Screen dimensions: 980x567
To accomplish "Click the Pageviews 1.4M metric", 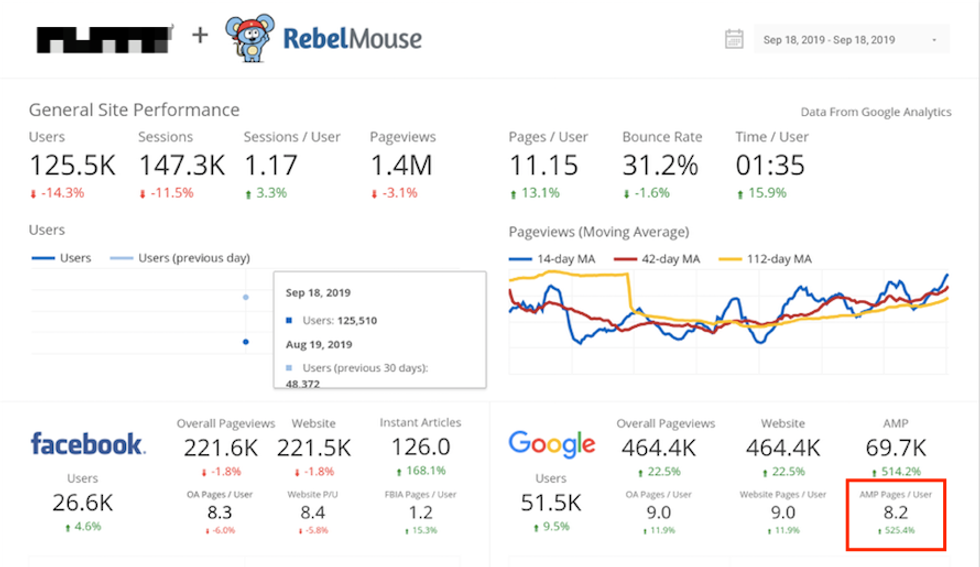I will tap(401, 164).
